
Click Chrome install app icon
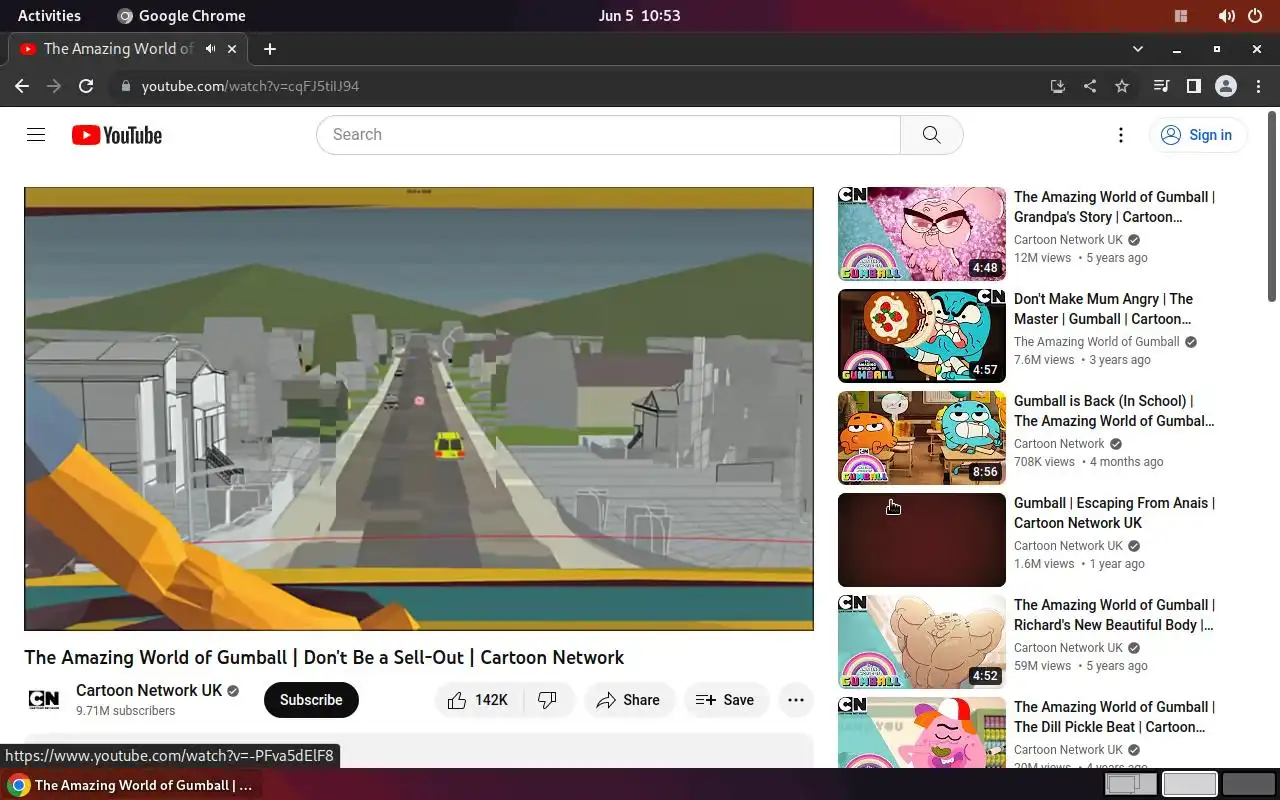pyautogui.click(x=1058, y=86)
